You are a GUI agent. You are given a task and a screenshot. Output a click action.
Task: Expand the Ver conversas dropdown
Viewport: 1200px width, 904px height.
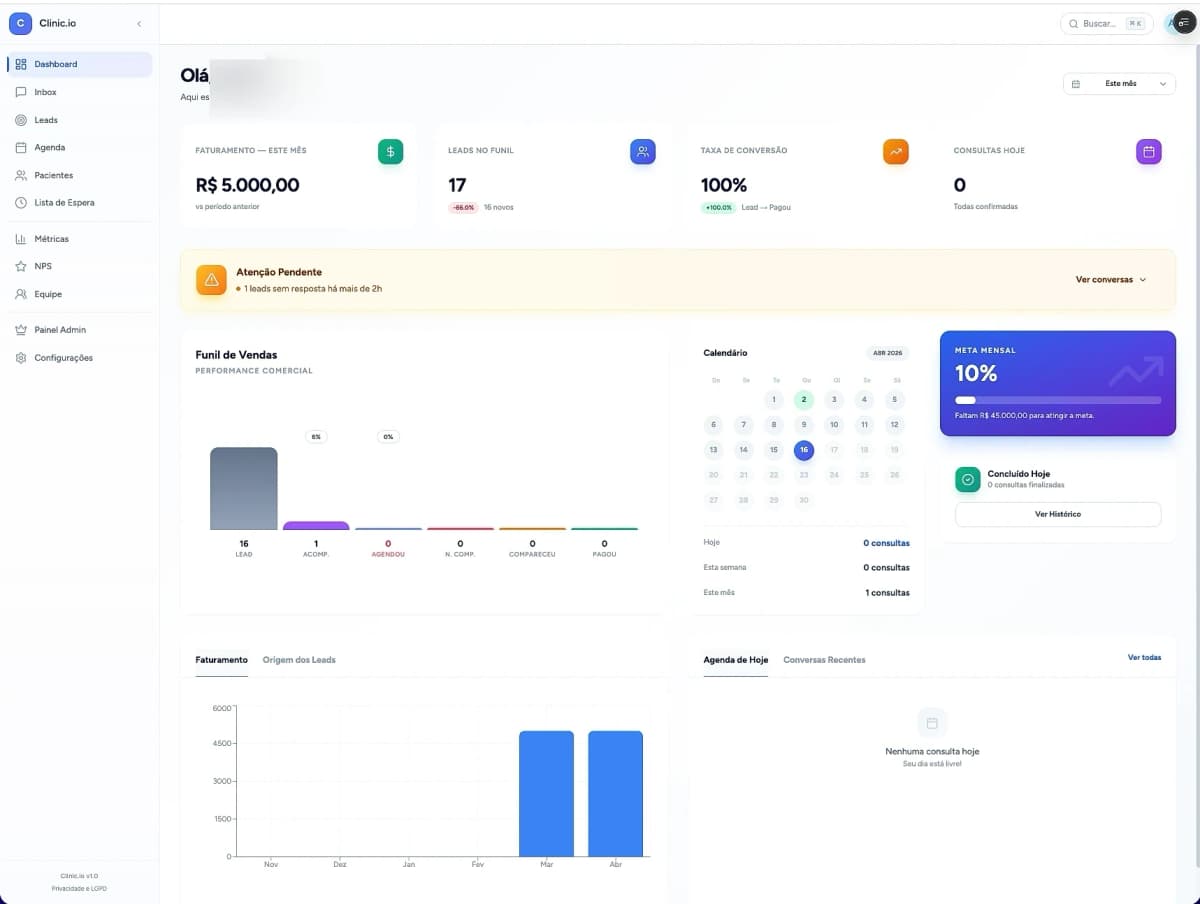1111,280
